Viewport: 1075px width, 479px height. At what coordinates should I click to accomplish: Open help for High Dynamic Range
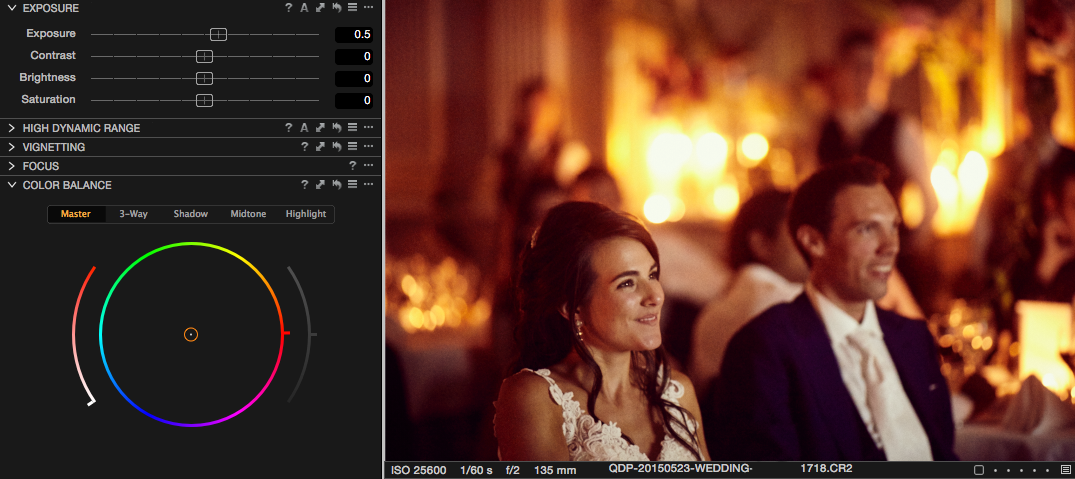289,127
